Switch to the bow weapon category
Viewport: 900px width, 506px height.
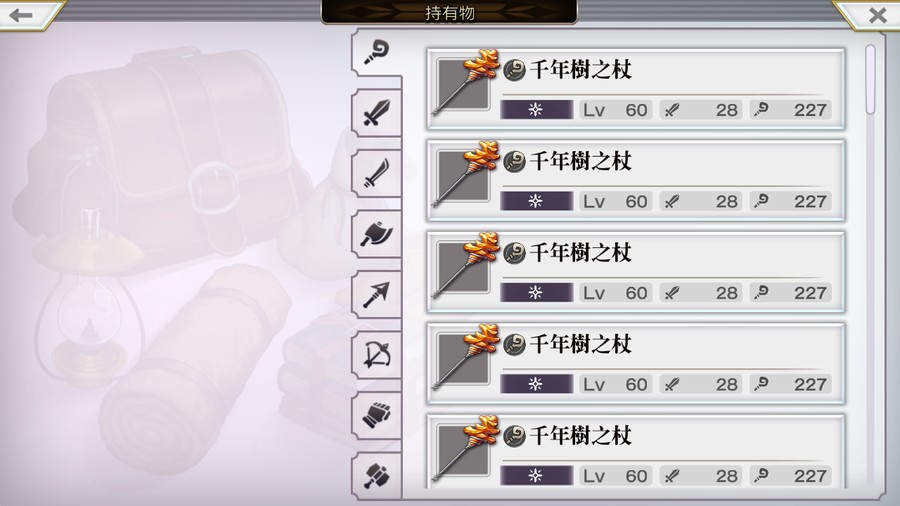coord(376,355)
